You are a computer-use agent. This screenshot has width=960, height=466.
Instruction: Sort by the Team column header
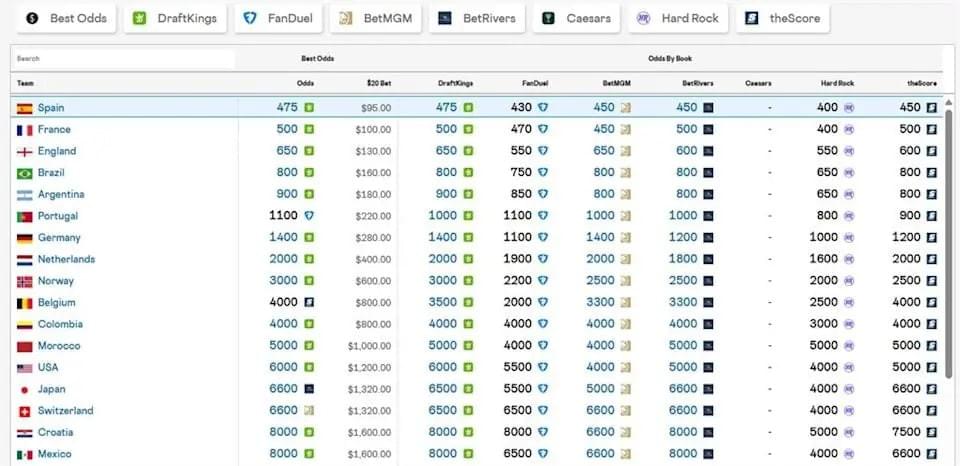(x=26, y=83)
